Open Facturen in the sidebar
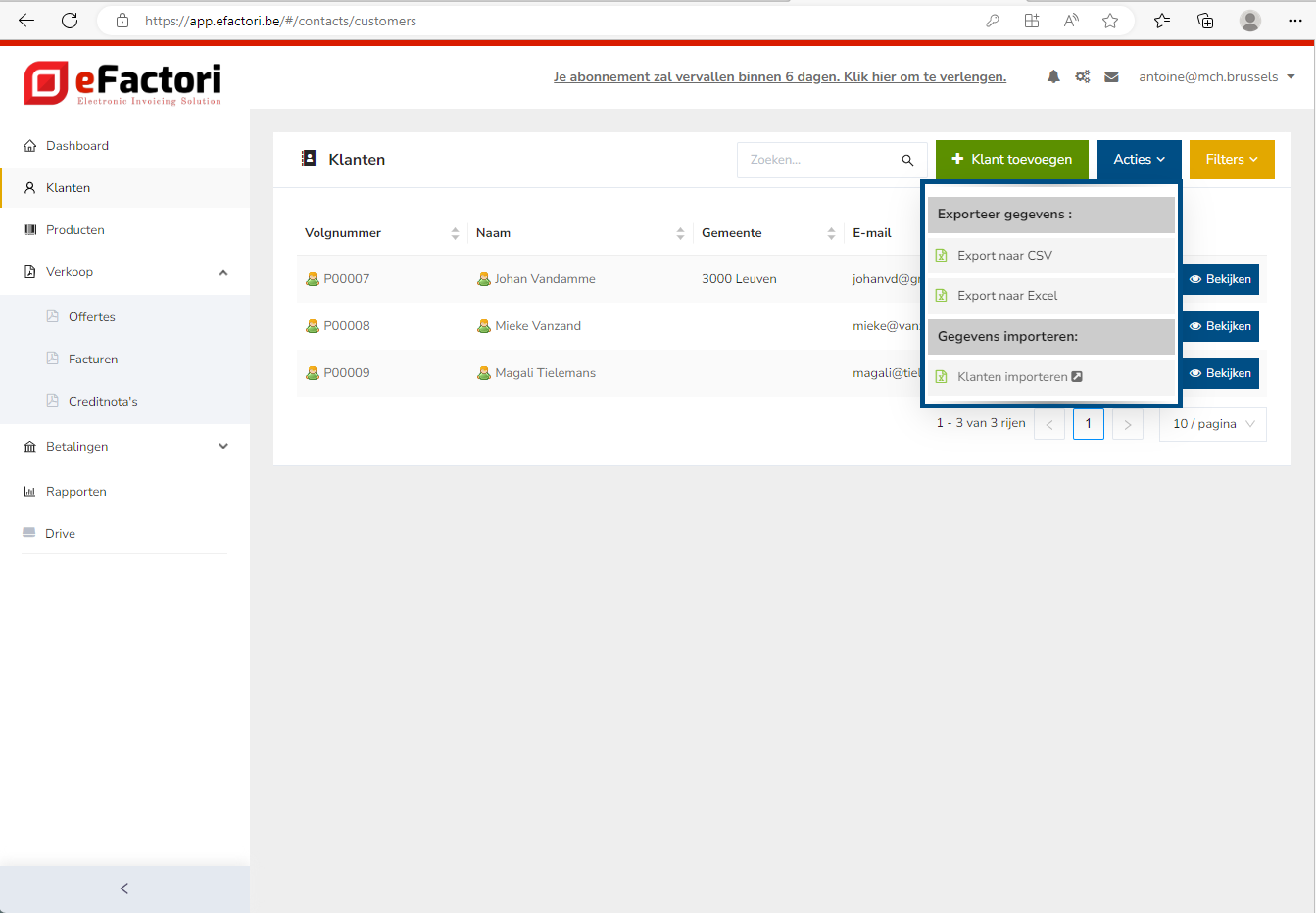Screen dimensions: 1316x913 (93, 360)
